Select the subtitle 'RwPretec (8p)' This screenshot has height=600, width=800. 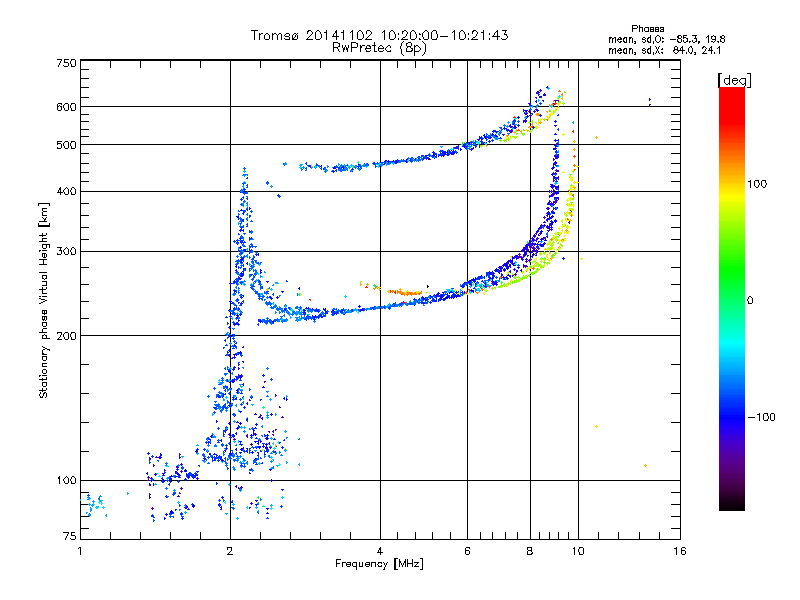[x=379, y=48]
